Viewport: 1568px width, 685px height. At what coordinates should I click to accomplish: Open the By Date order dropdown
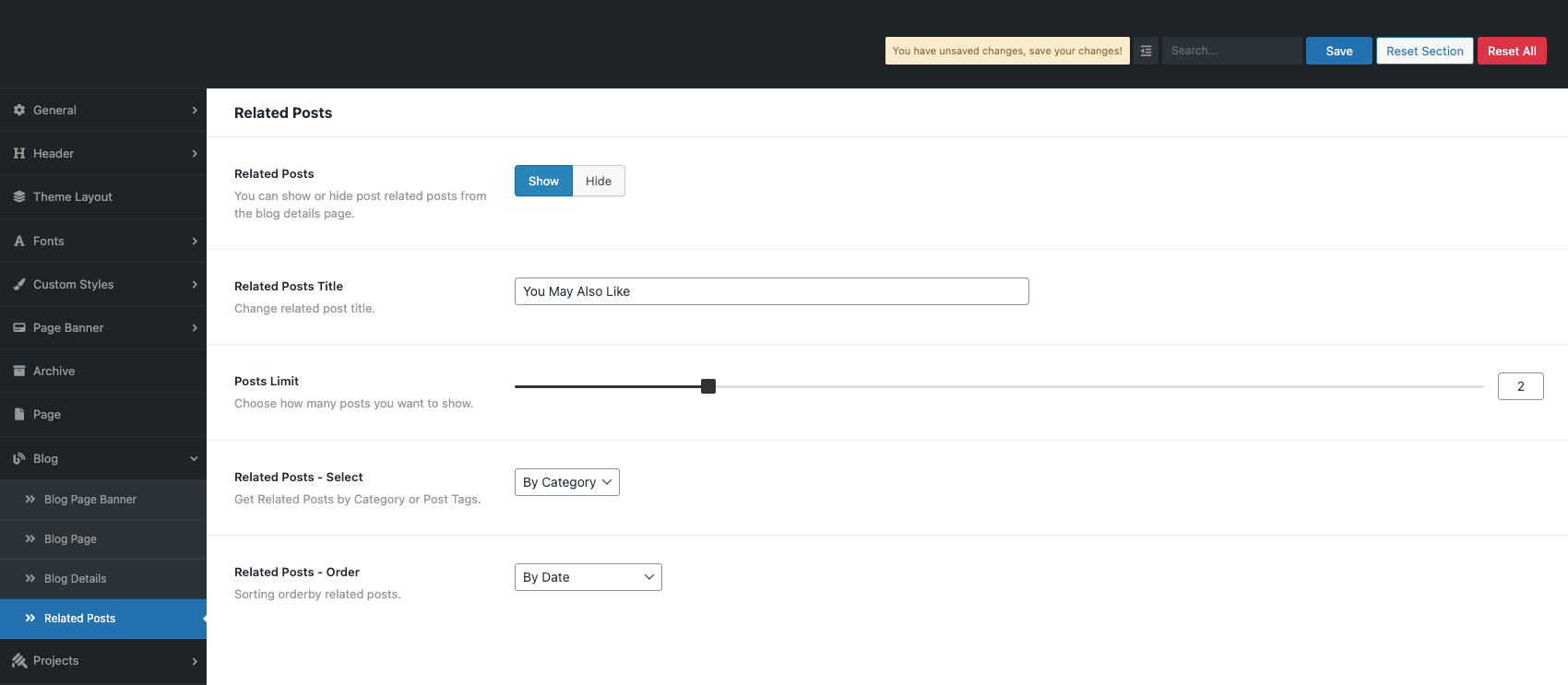(588, 577)
